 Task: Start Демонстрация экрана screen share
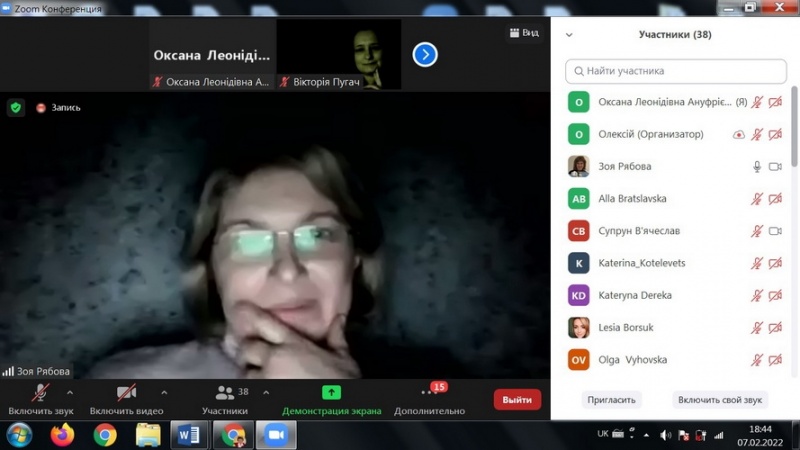coord(331,399)
